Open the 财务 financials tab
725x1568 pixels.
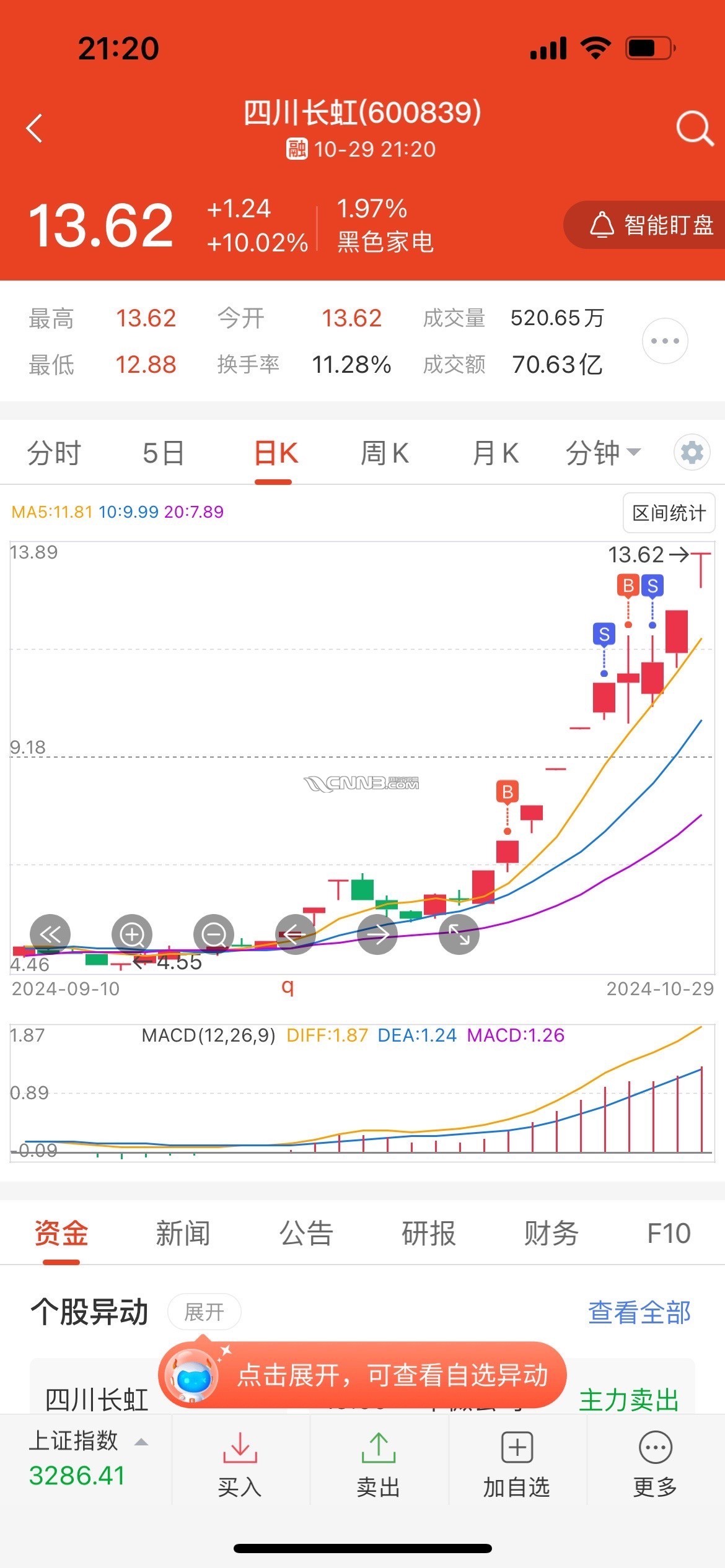click(x=551, y=1233)
